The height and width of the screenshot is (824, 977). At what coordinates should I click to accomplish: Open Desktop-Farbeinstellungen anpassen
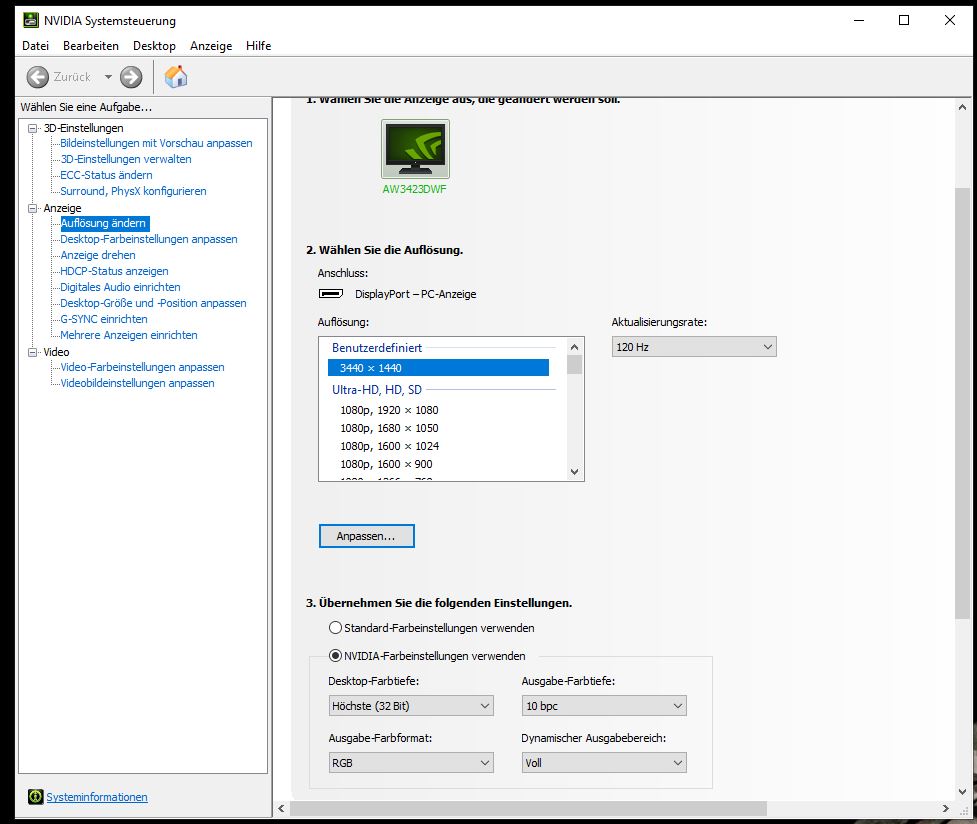click(149, 239)
